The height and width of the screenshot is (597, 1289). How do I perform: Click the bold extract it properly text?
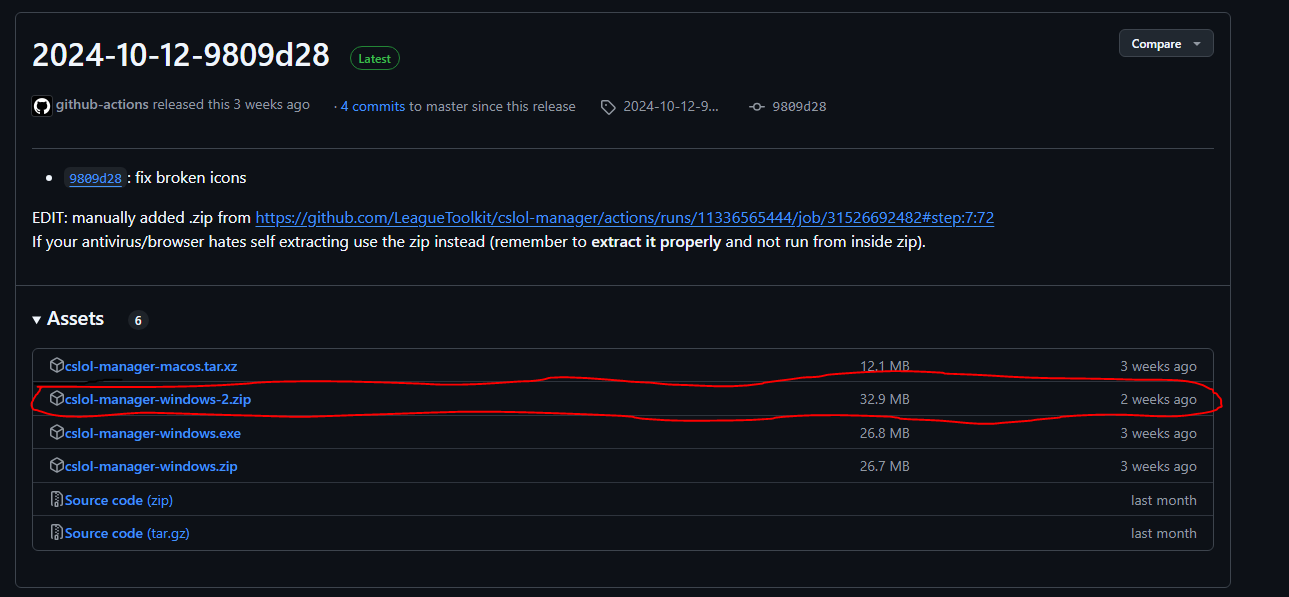656,242
